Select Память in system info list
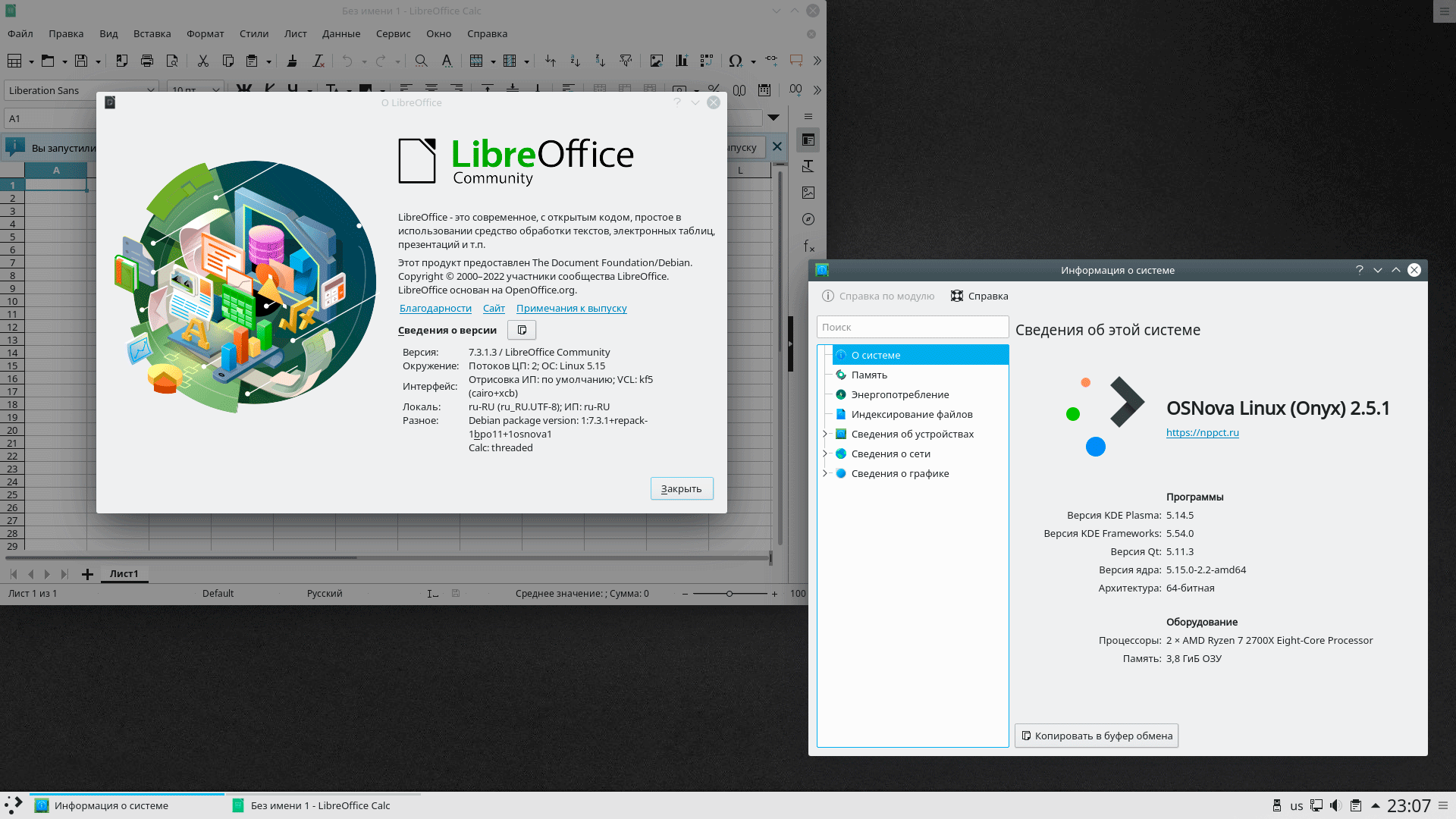This screenshot has width=1456, height=819. pyautogui.click(x=869, y=375)
